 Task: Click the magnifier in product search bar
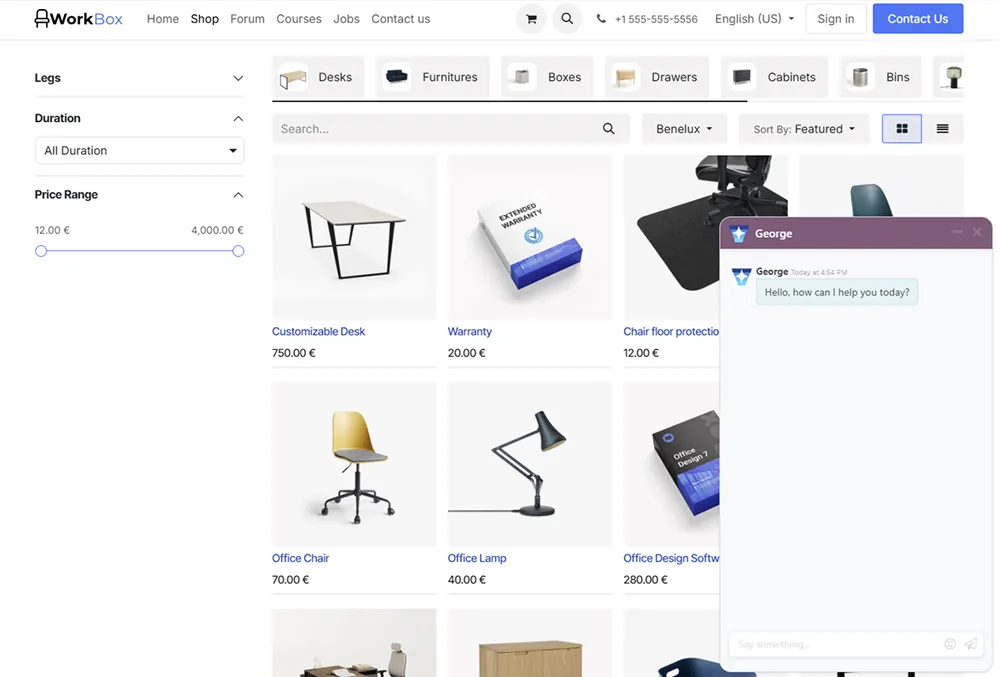(608, 129)
